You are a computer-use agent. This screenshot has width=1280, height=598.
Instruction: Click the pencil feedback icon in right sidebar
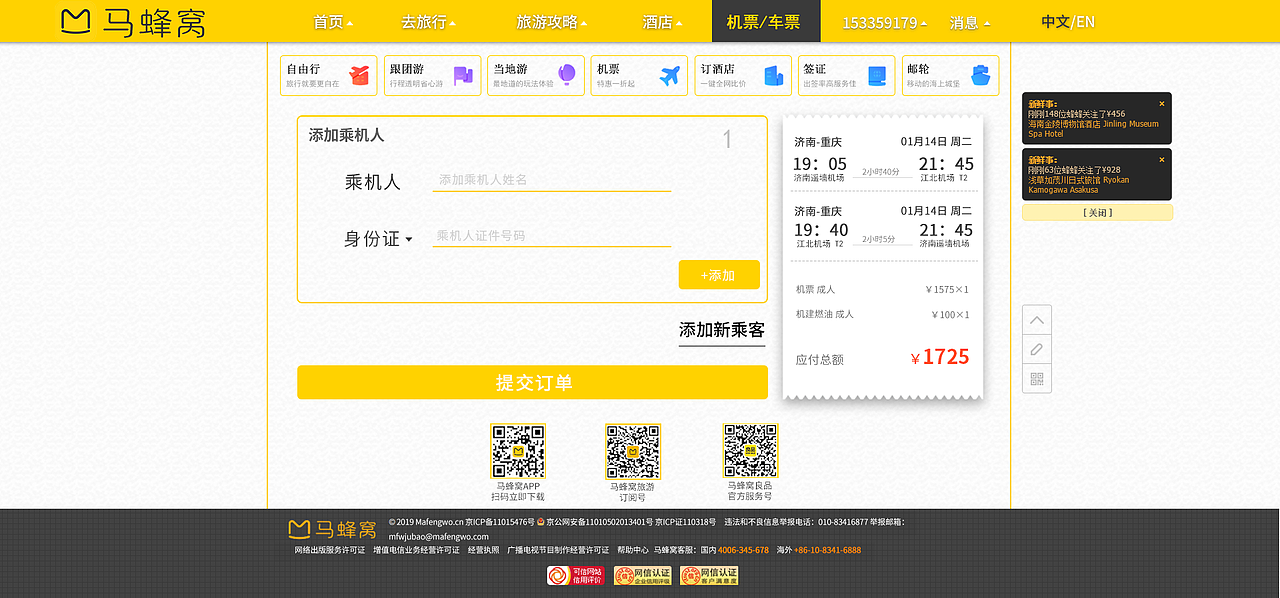[x=1037, y=348]
